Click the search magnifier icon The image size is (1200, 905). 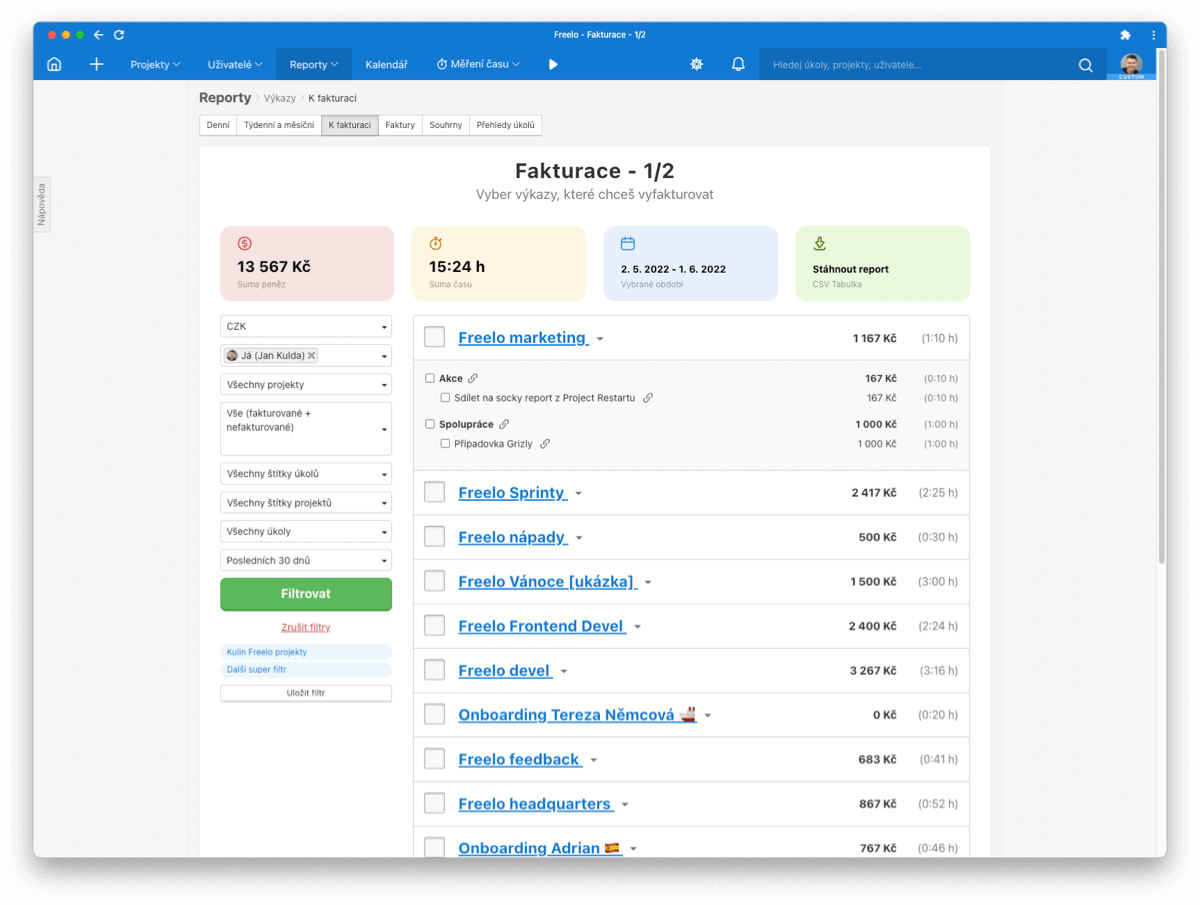click(x=1086, y=65)
